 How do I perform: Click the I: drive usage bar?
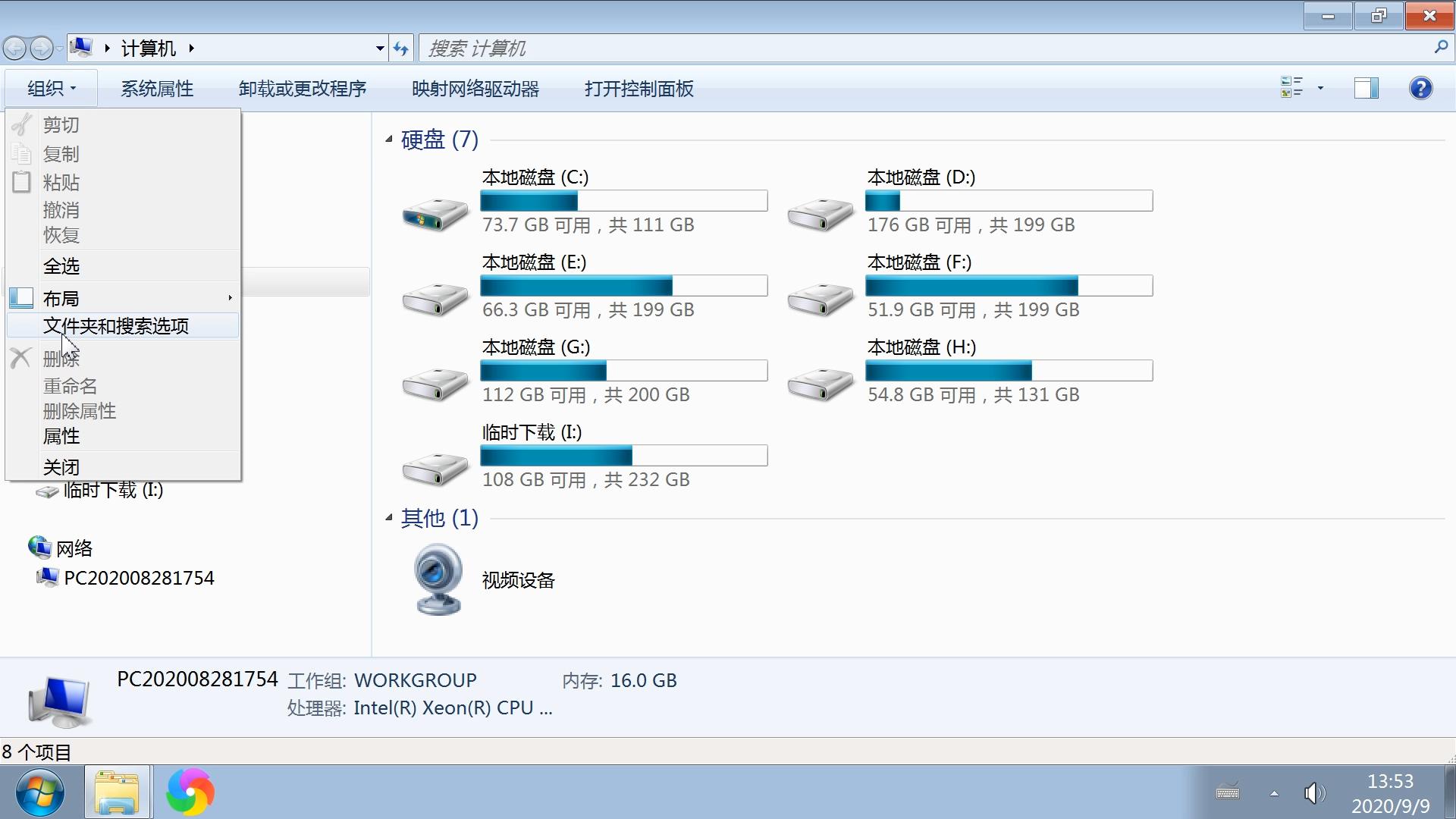(624, 456)
